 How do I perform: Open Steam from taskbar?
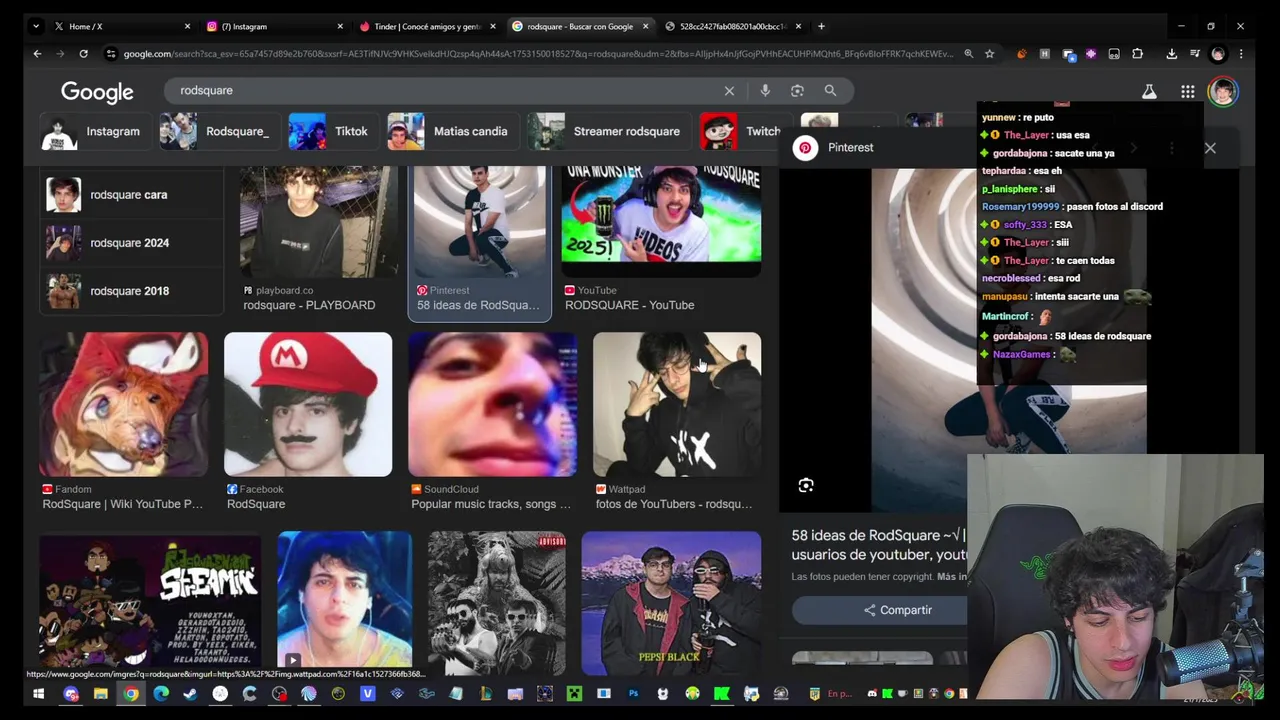point(190,694)
